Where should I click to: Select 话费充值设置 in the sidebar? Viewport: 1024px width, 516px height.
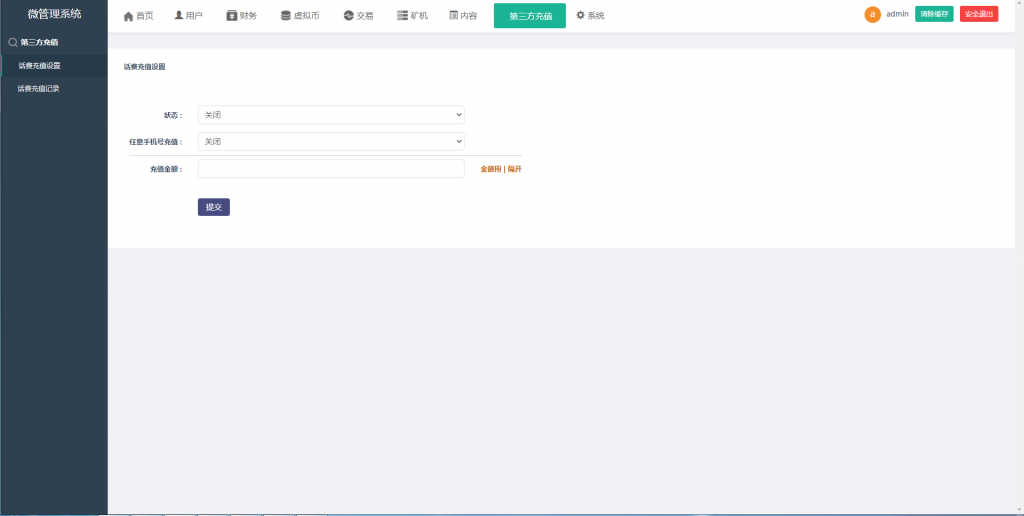[40, 66]
